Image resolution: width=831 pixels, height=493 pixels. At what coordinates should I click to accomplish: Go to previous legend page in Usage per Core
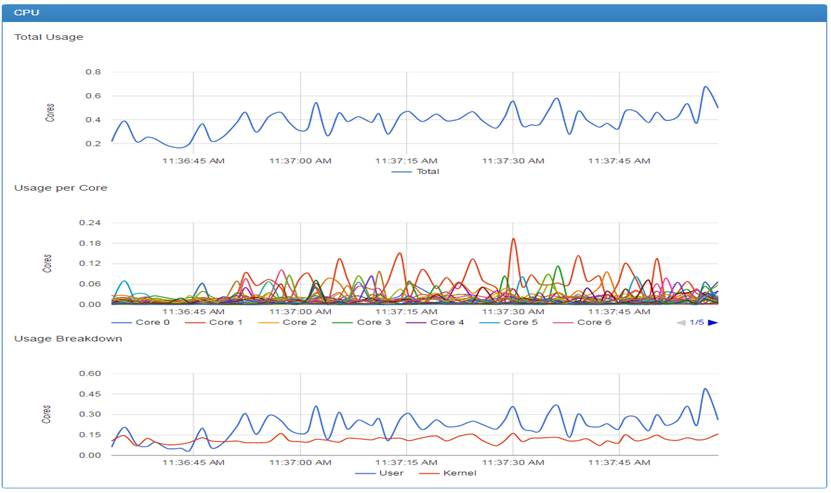pos(681,322)
